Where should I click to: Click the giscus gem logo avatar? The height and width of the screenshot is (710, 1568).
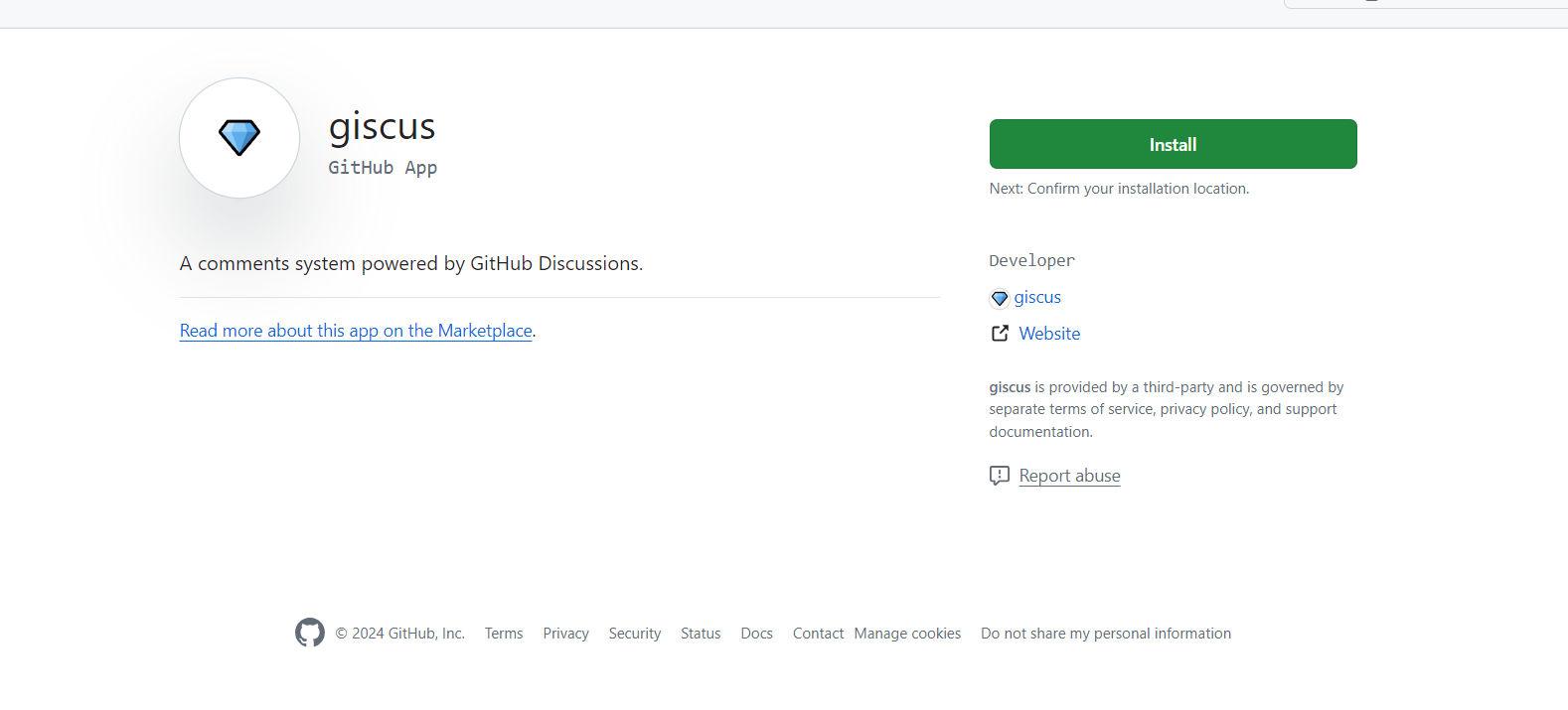point(239,138)
